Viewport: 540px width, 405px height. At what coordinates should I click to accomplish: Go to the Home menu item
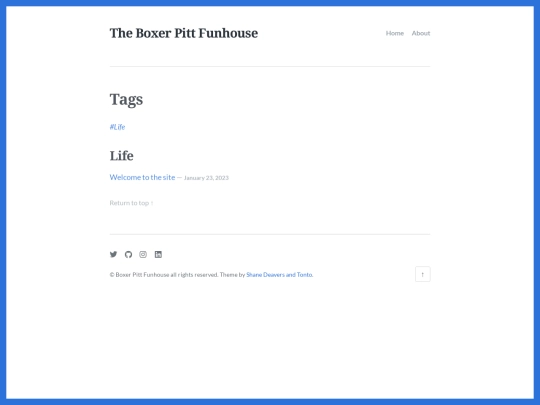tap(395, 33)
